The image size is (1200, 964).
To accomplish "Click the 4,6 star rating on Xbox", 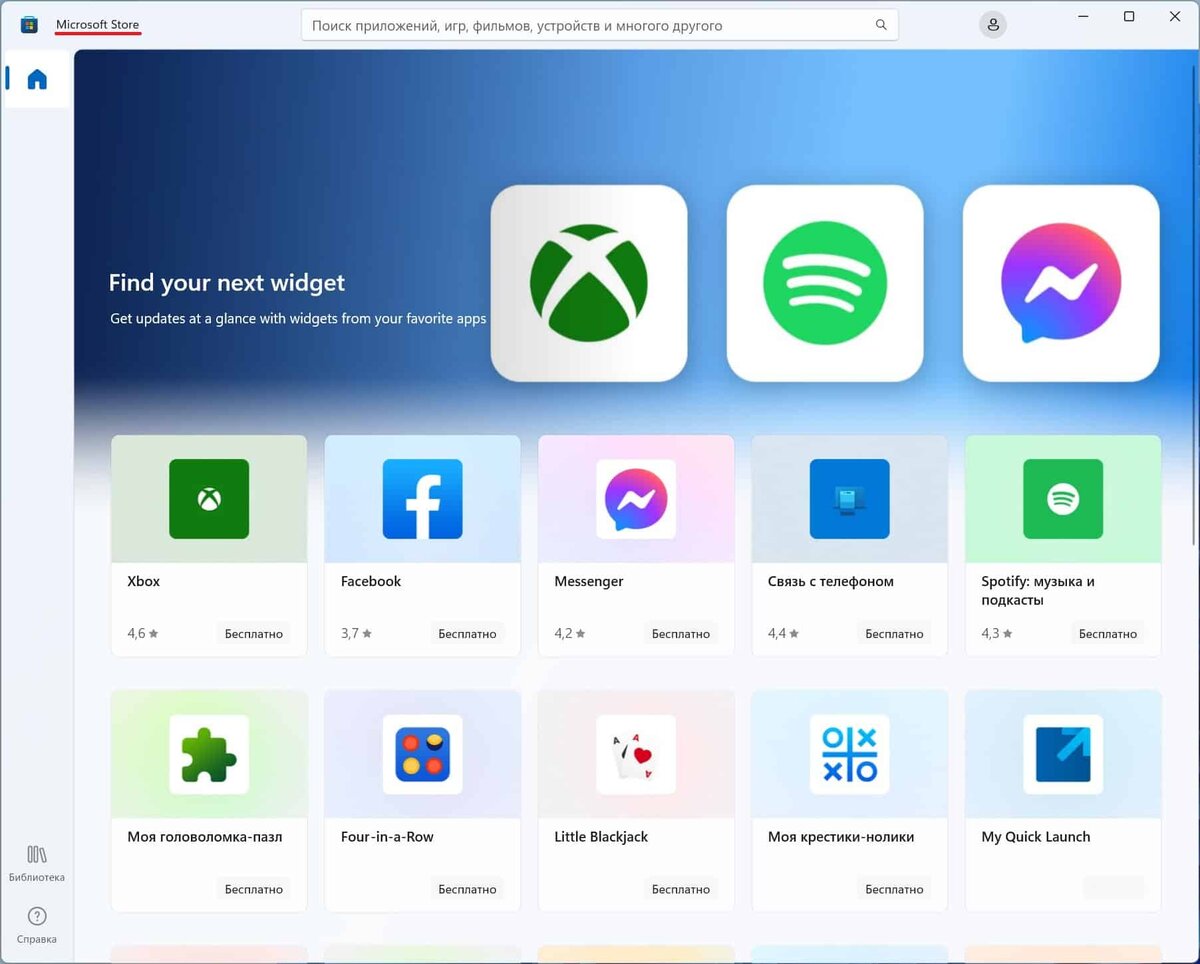I will coord(143,633).
